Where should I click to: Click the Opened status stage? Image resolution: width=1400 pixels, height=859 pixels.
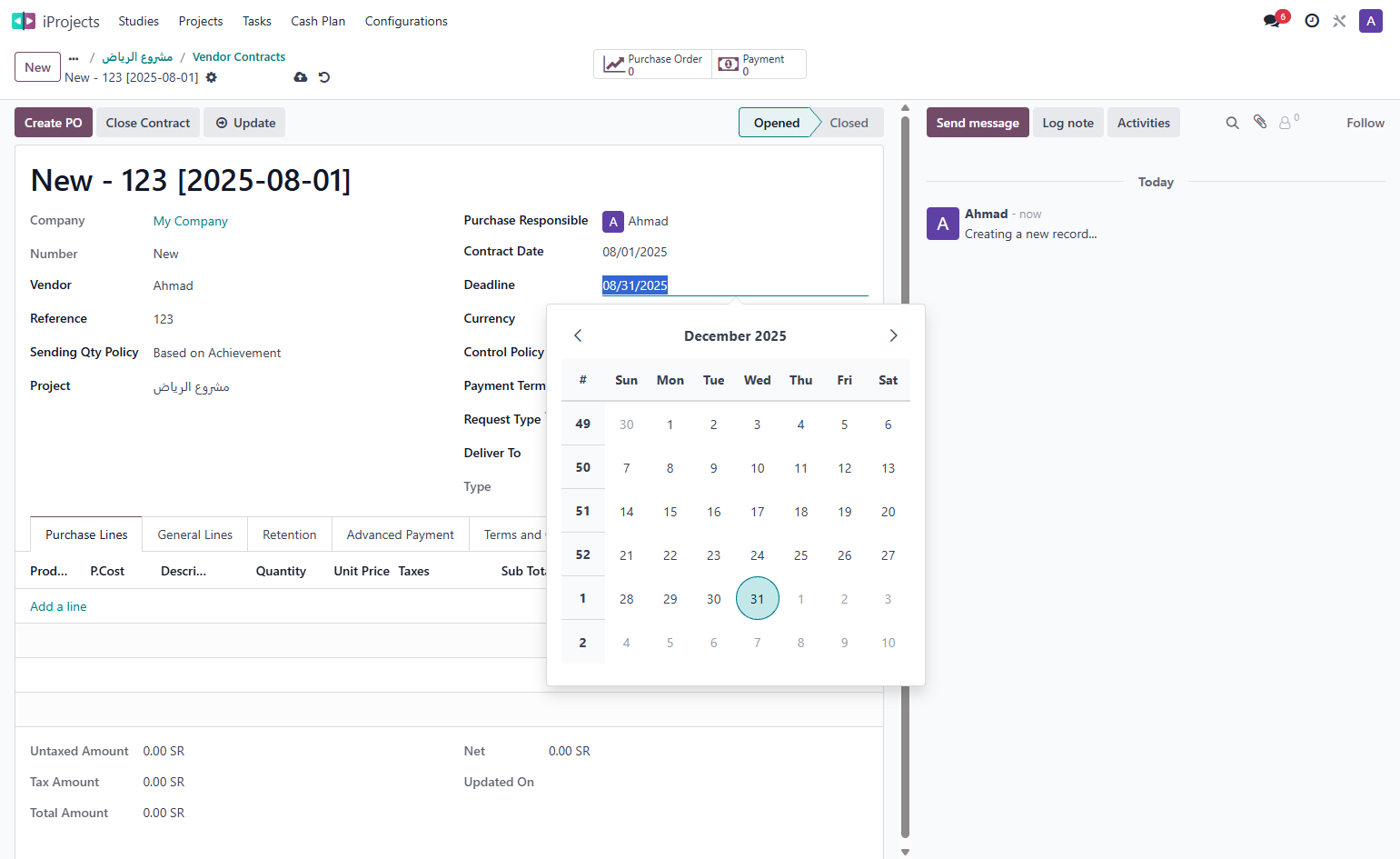[x=777, y=123]
